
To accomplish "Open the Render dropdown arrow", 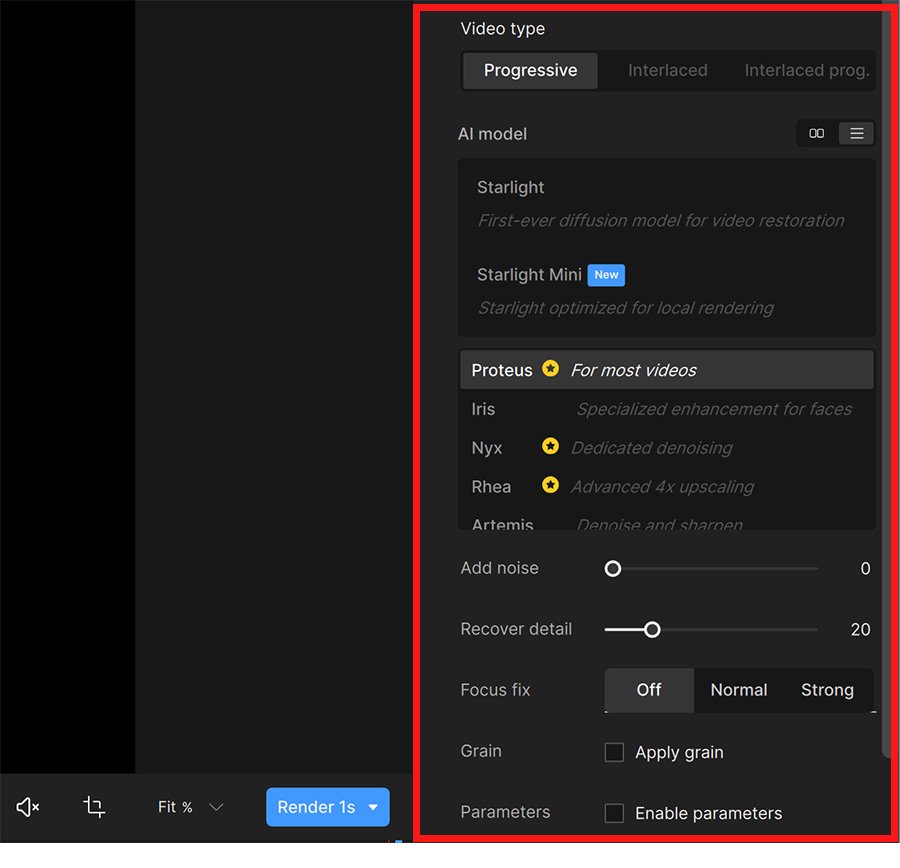I will pos(373,807).
